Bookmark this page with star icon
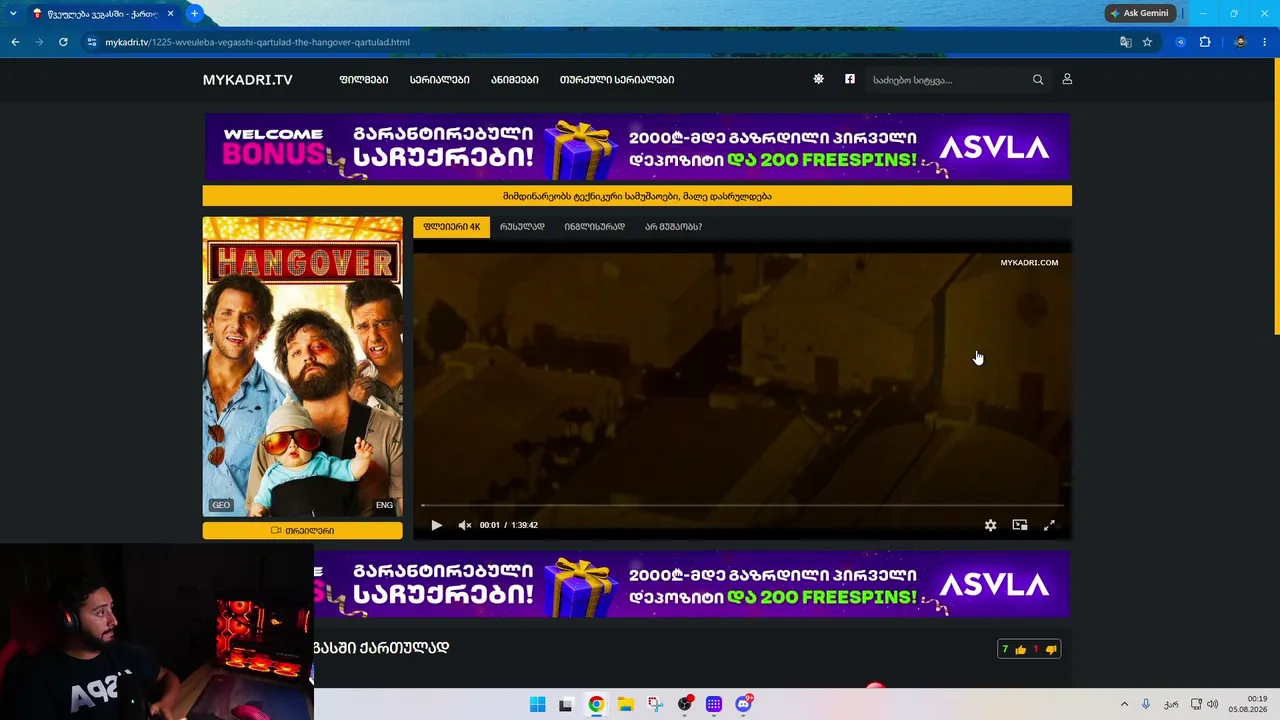Viewport: 1280px width, 720px height. tap(1147, 42)
